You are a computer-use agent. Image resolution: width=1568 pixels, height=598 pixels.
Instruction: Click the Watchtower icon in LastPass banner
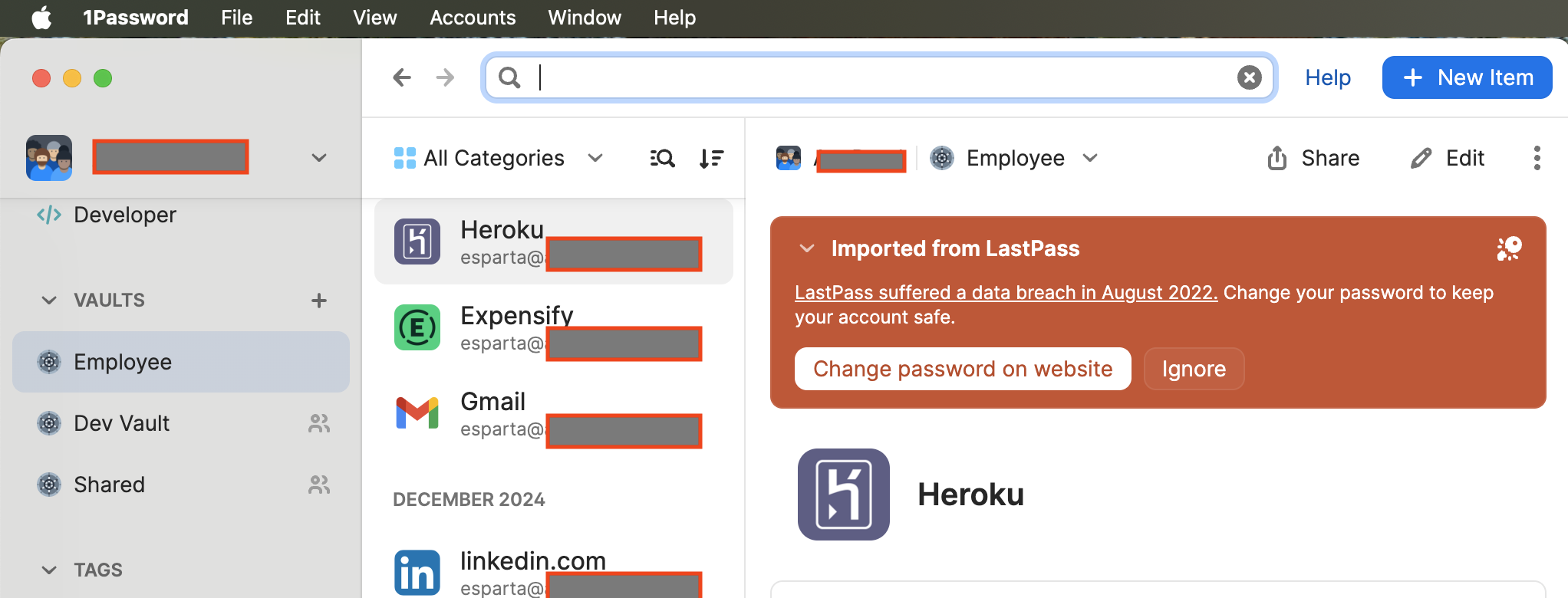[x=1509, y=248]
